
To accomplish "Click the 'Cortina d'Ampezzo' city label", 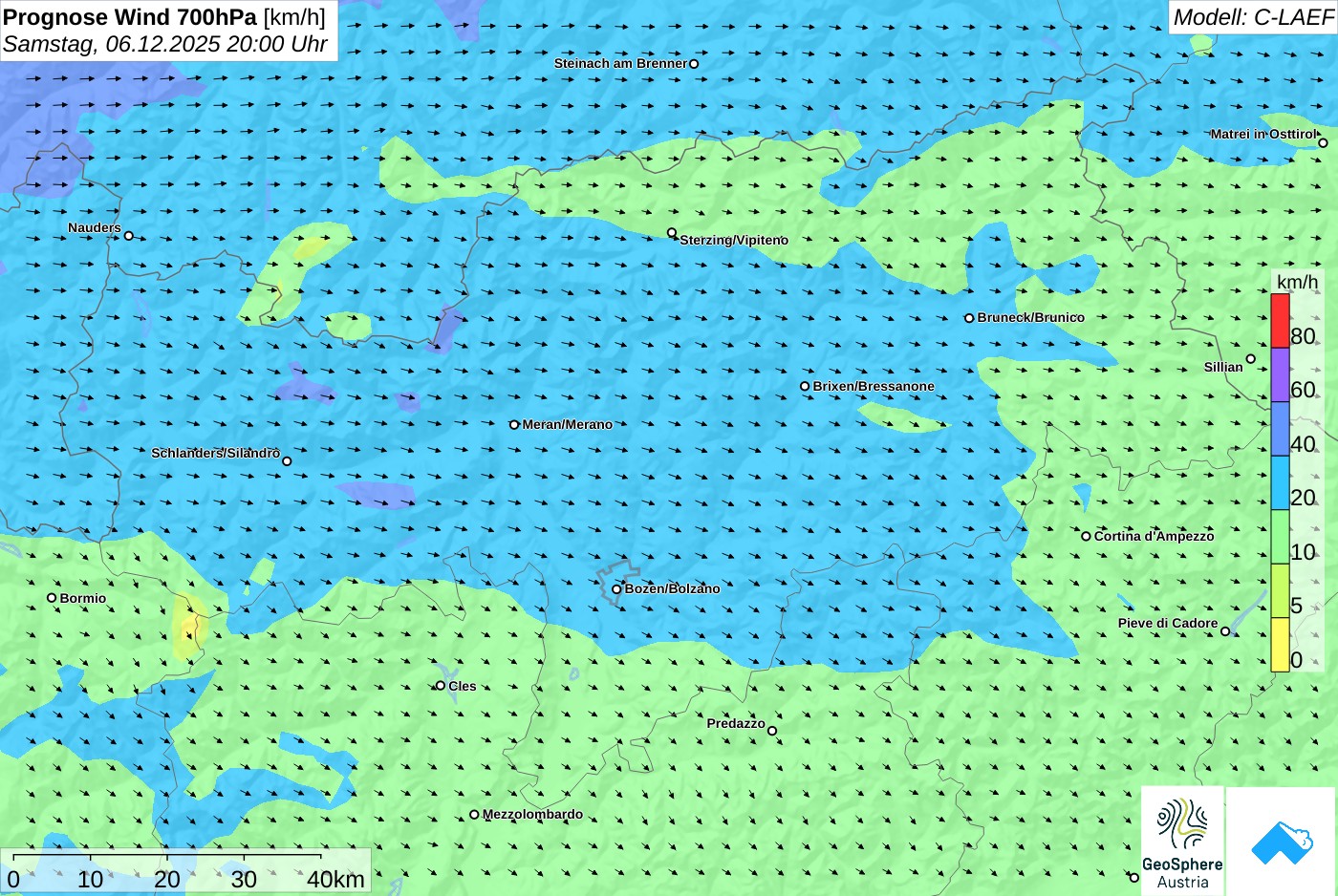I will pos(1155,537).
